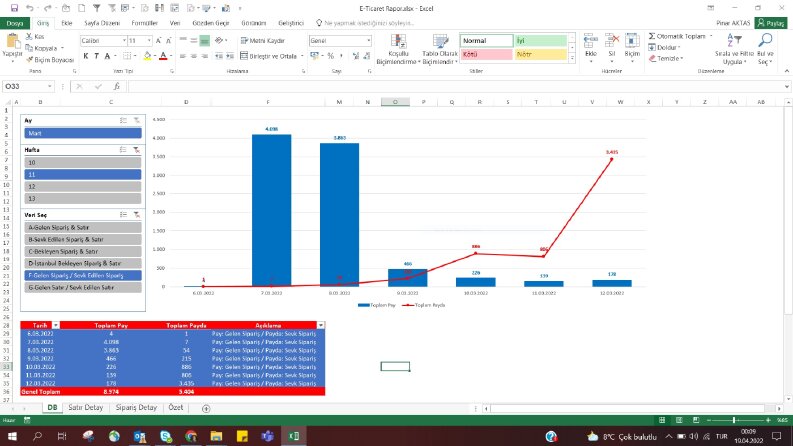Screen dimensions: 793x446
Task: Open the font name Calibri dropdown
Action: point(124,40)
